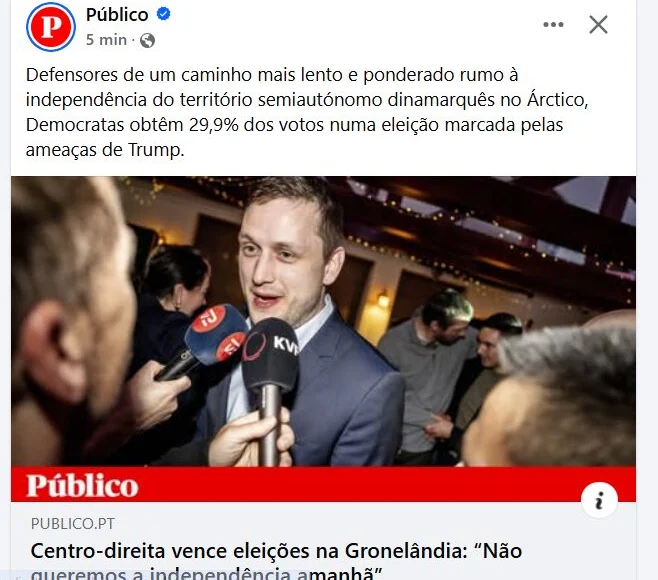Screen dimensions: 658x580
Task: Click the red Público banner logo
Action: click(82, 486)
